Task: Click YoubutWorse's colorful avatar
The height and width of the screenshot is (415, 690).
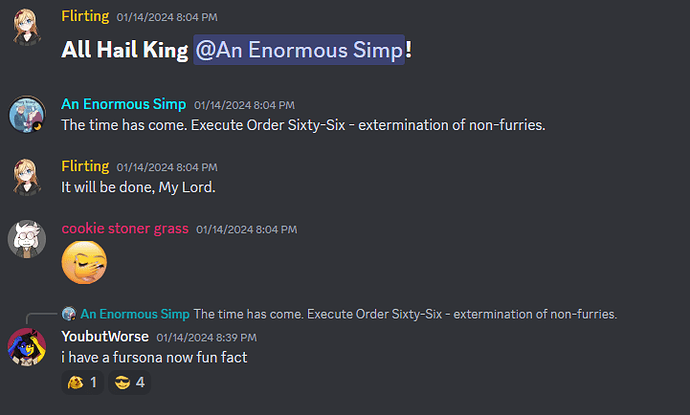Action: click(x=27, y=347)
